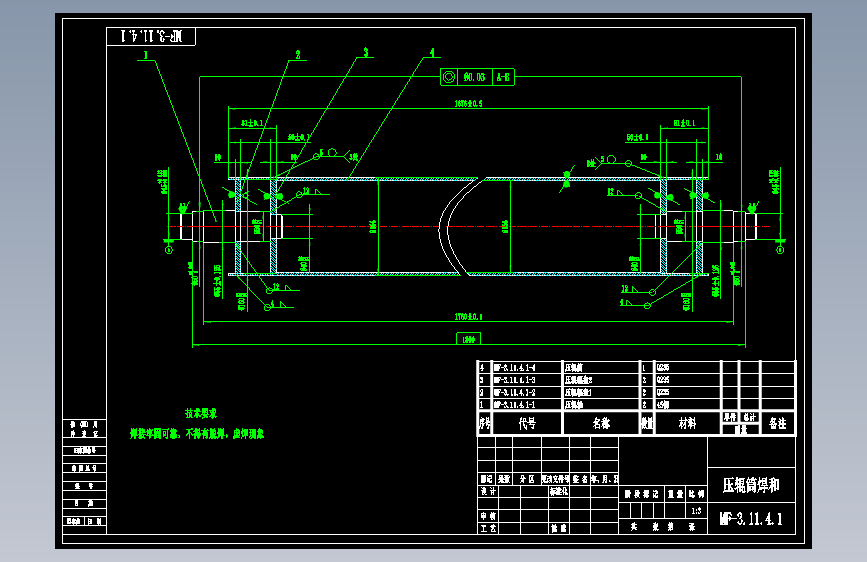Click the Q235 material cell in row 4

coord(663,367)
